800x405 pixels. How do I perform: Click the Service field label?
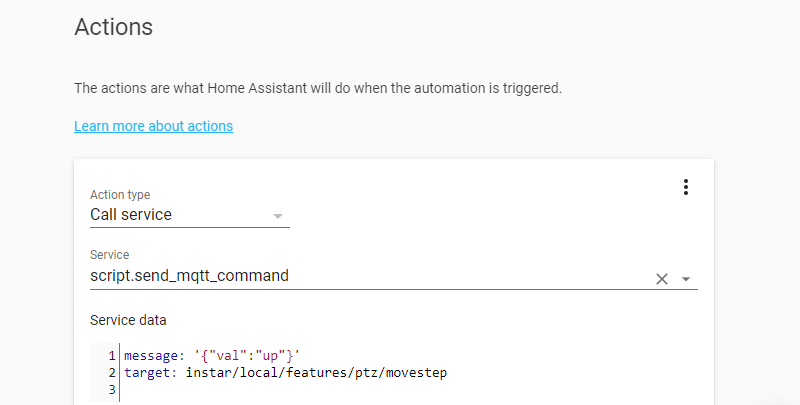pos(110,255)
